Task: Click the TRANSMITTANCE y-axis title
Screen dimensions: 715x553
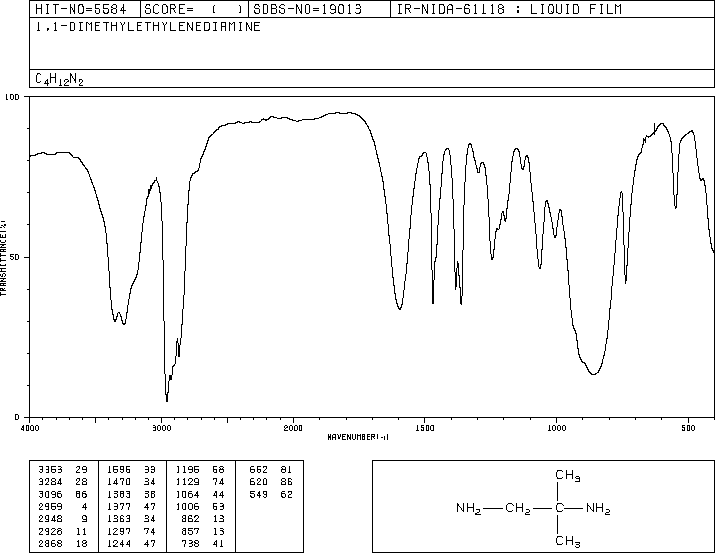Action: click(x=3, y=258)
